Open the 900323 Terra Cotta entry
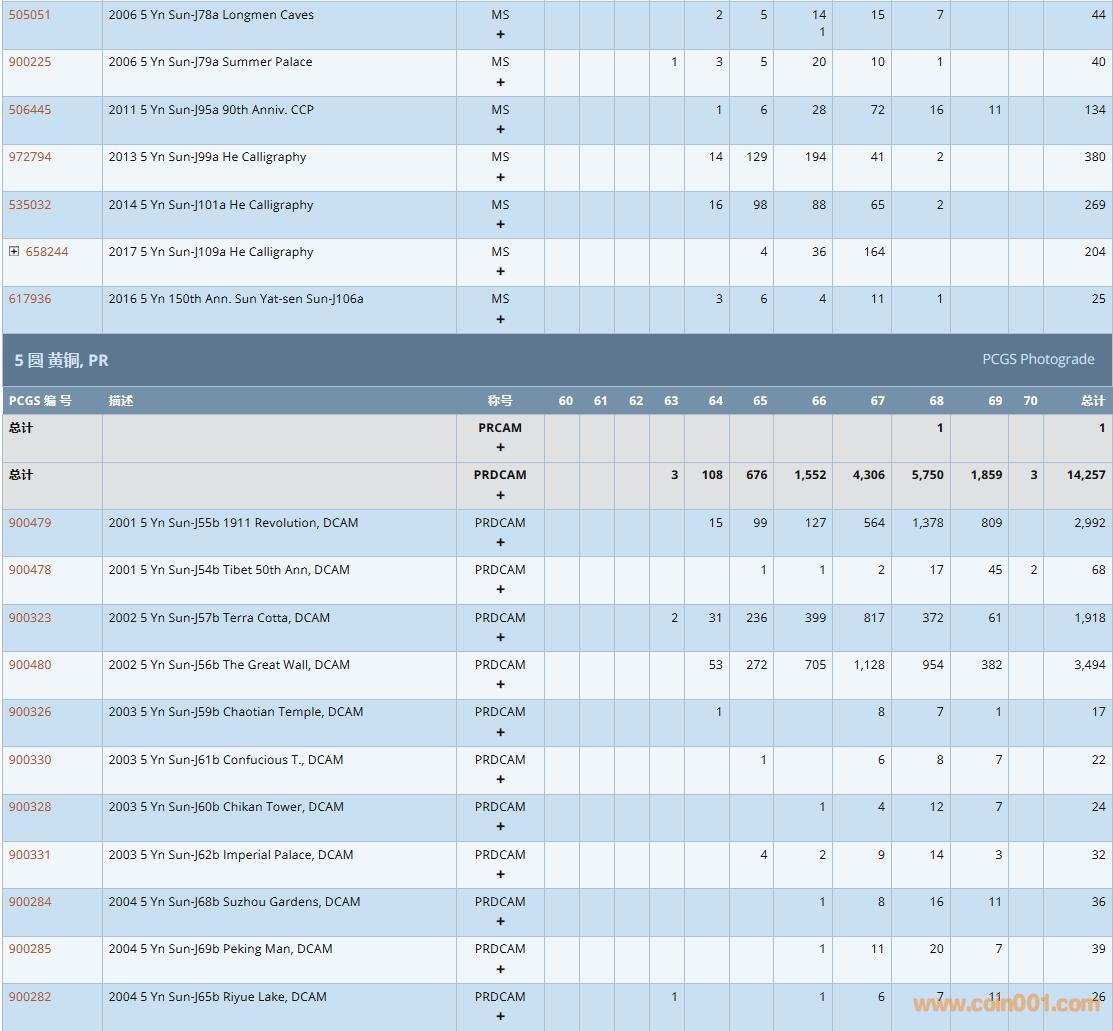This screenshot has height=1031, width=1113. click(30, 618)
